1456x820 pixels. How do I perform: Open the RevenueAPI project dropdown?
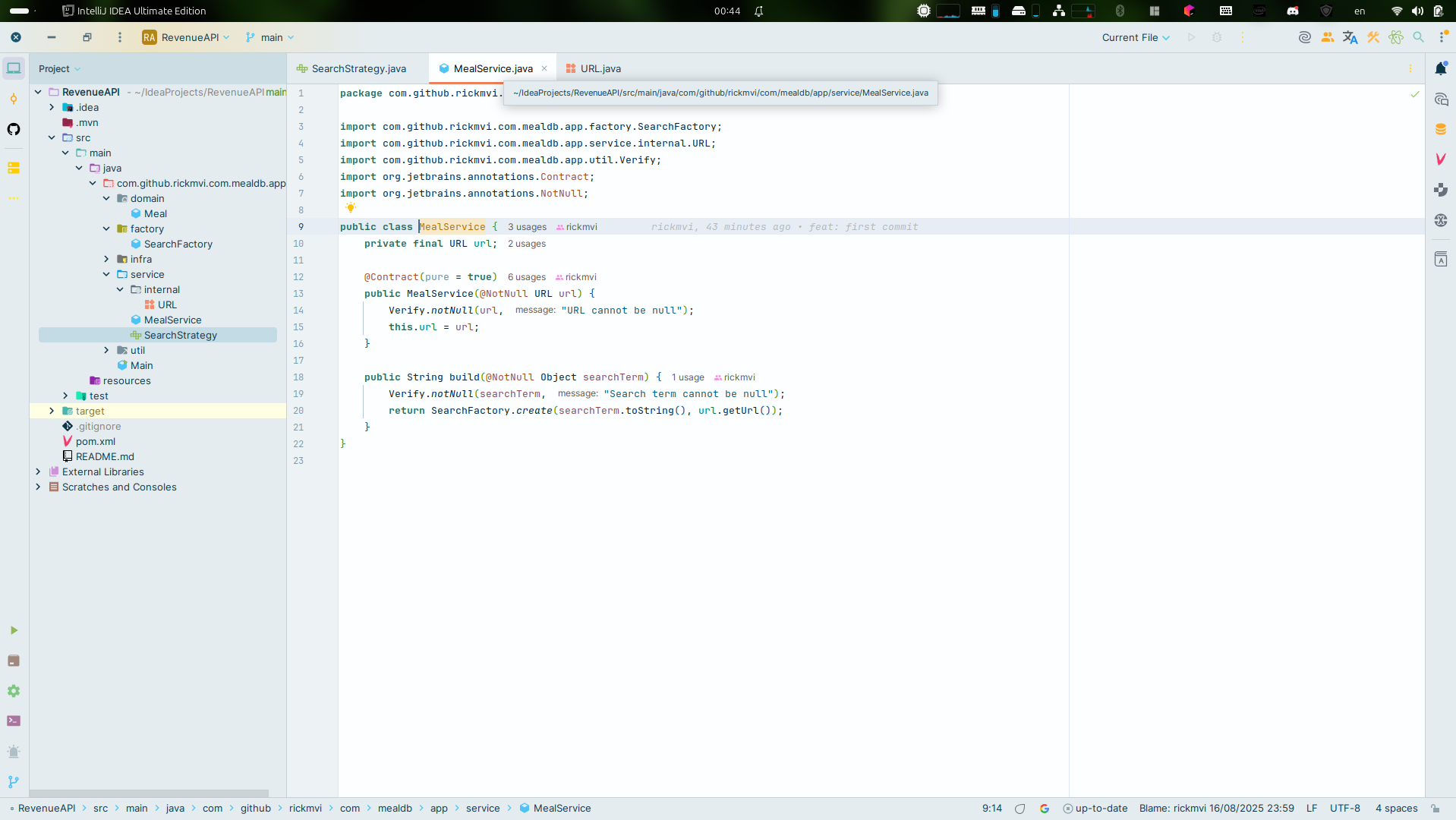point(186,37)
